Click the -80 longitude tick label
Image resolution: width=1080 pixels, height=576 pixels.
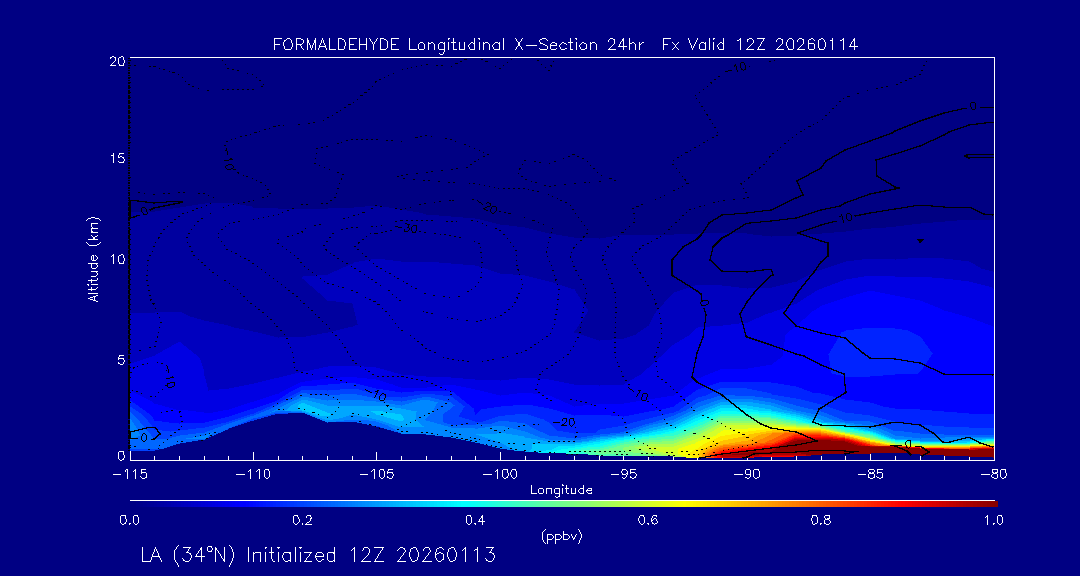[994, 475]
